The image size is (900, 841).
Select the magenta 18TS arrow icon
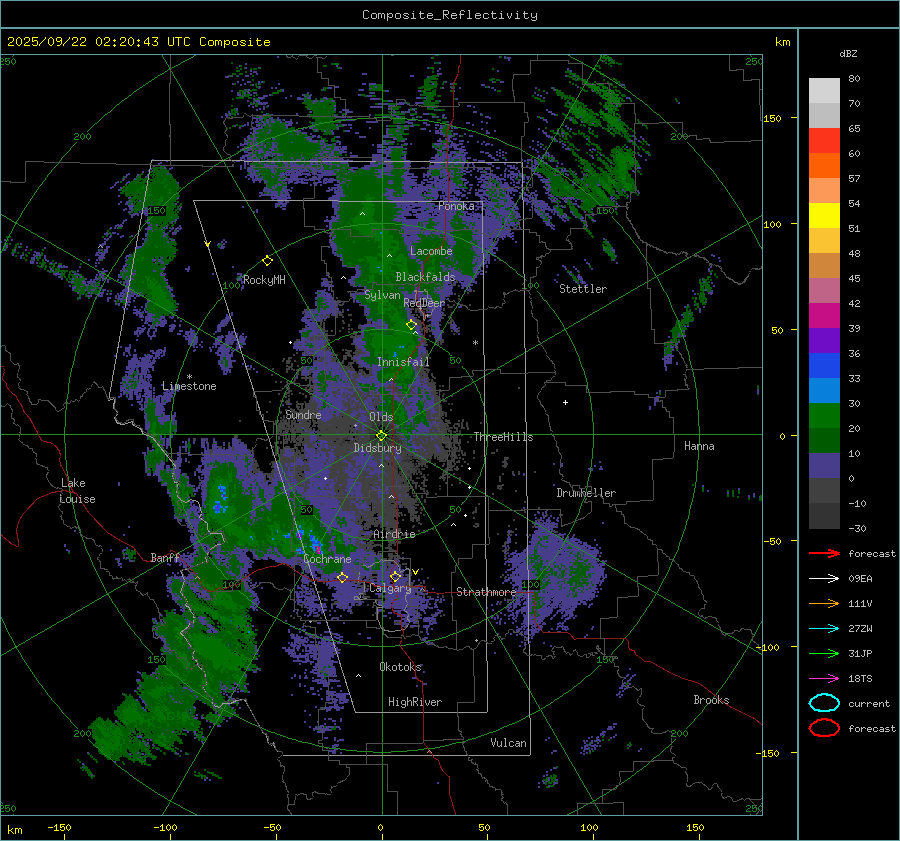[x=824, y=678]
